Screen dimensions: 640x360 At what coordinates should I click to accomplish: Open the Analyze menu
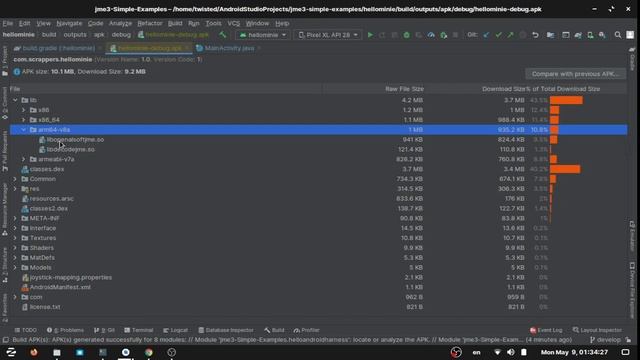120,23
